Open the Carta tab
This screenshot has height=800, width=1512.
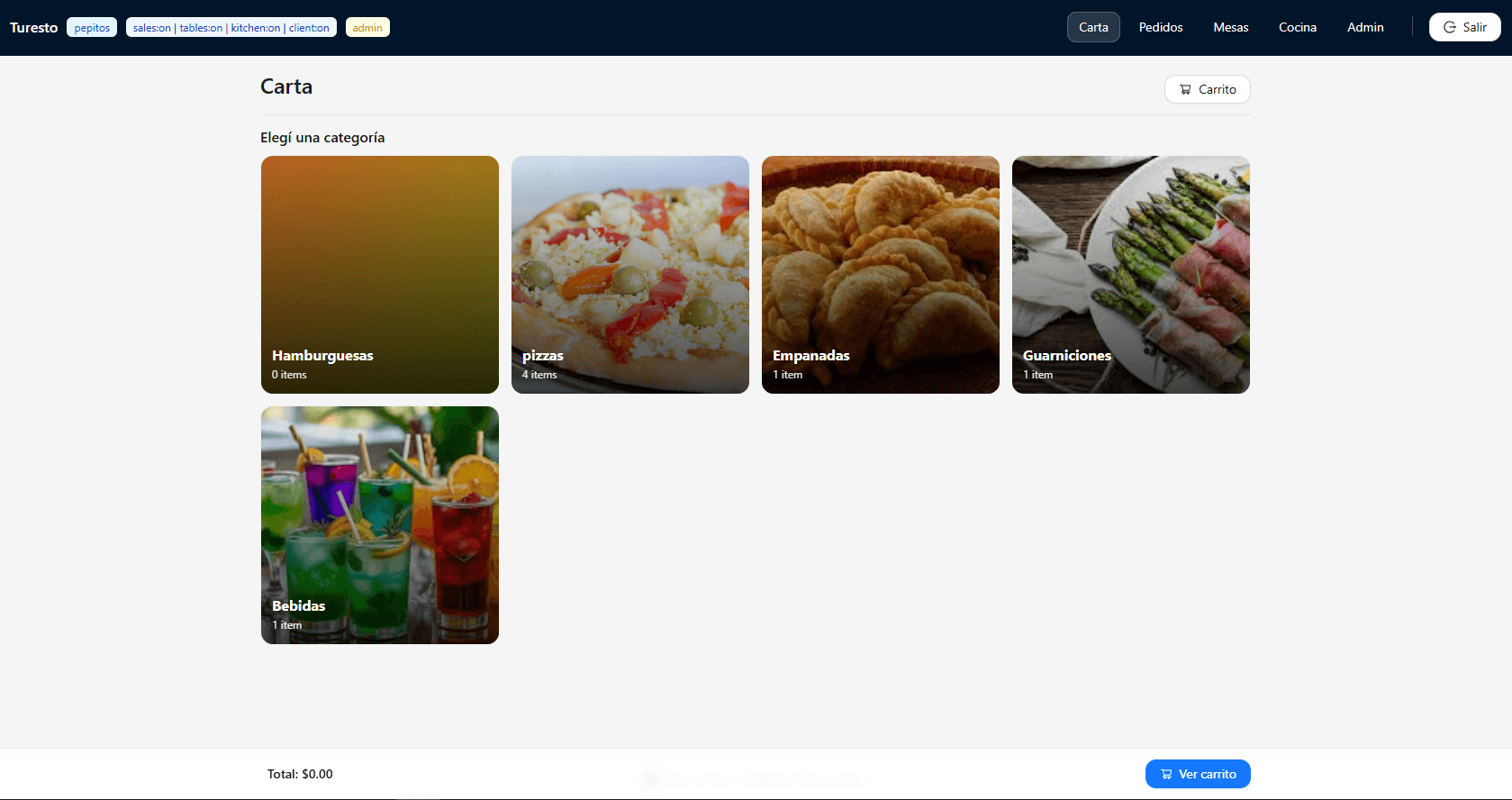[x=1093, y=27]
